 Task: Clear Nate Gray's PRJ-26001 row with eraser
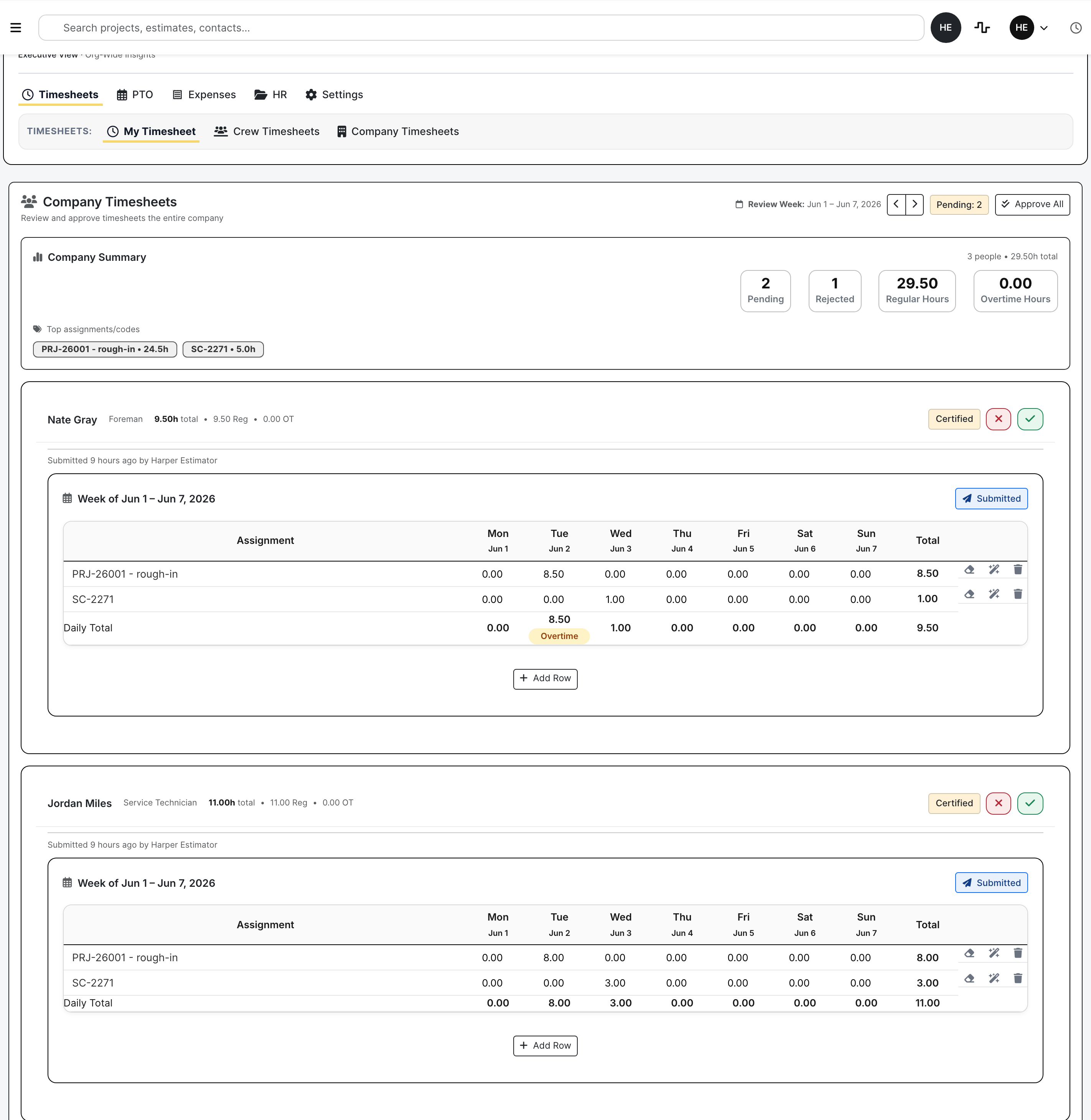pyautogui.click(x=969, y=570)
